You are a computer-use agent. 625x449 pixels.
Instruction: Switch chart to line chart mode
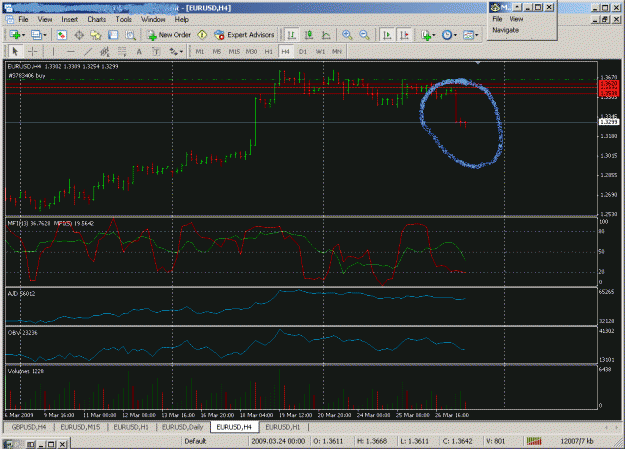(326, 35)
